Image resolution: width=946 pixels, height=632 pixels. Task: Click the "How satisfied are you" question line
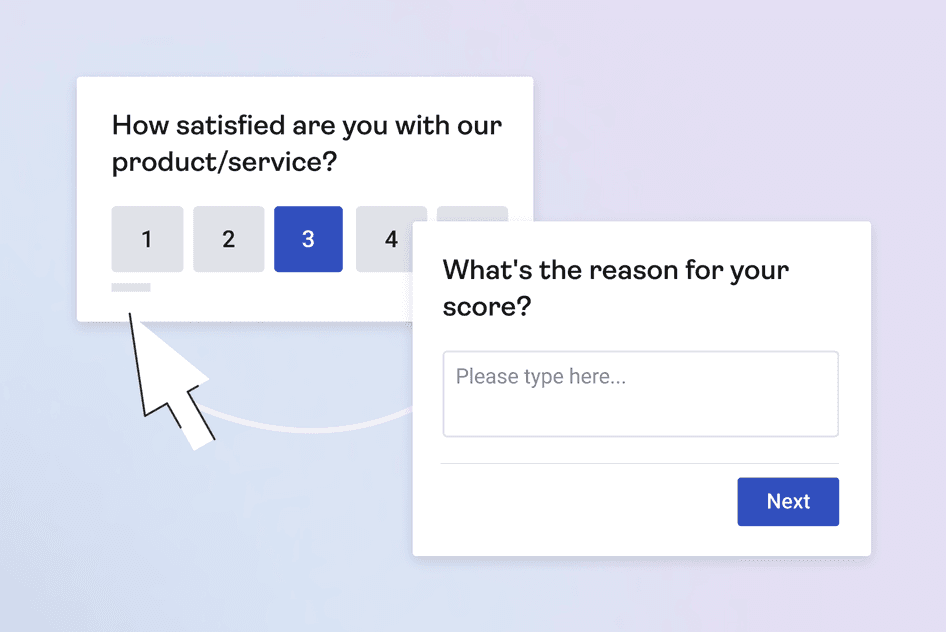(306, 126)
